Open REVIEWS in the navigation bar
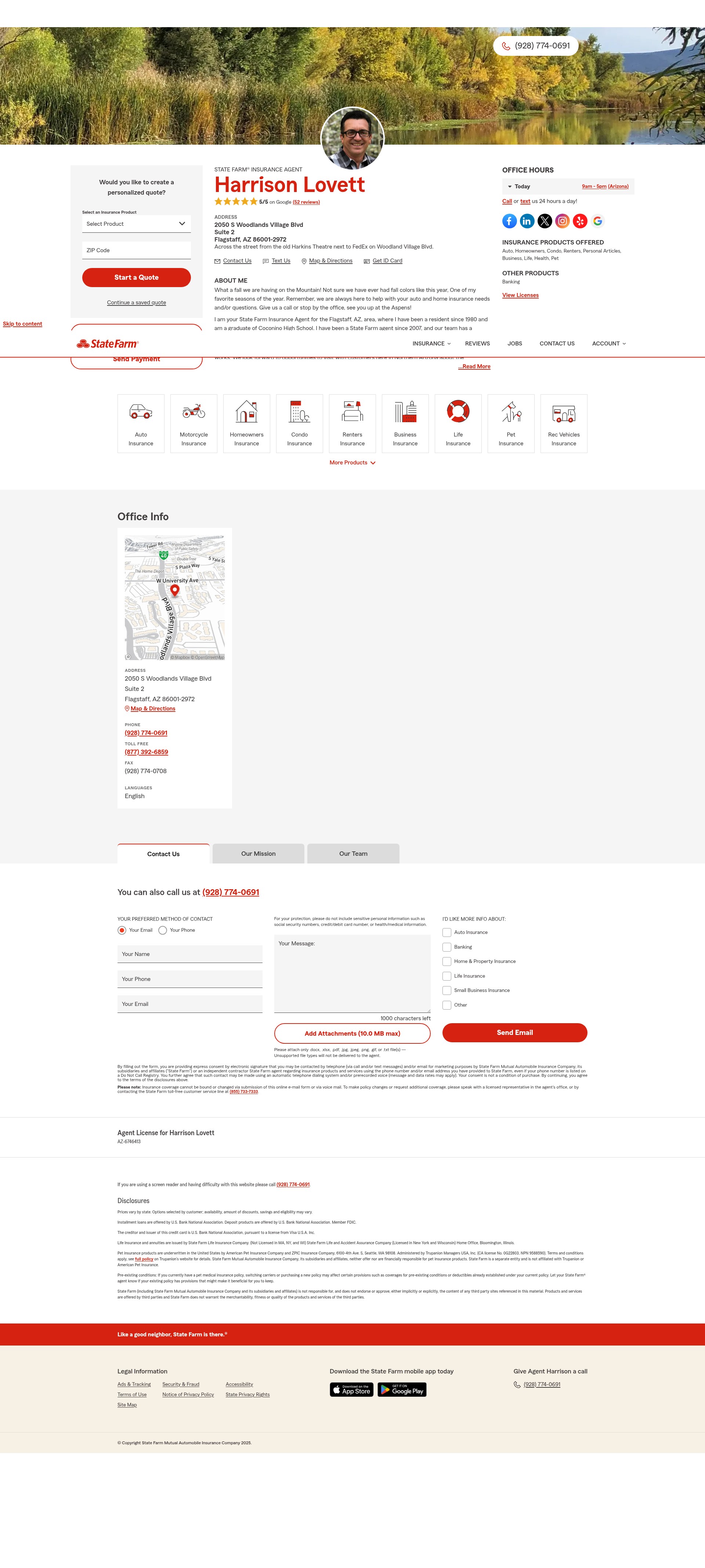Viewport: 705px width, 1568px height. (x=477, y=344)
